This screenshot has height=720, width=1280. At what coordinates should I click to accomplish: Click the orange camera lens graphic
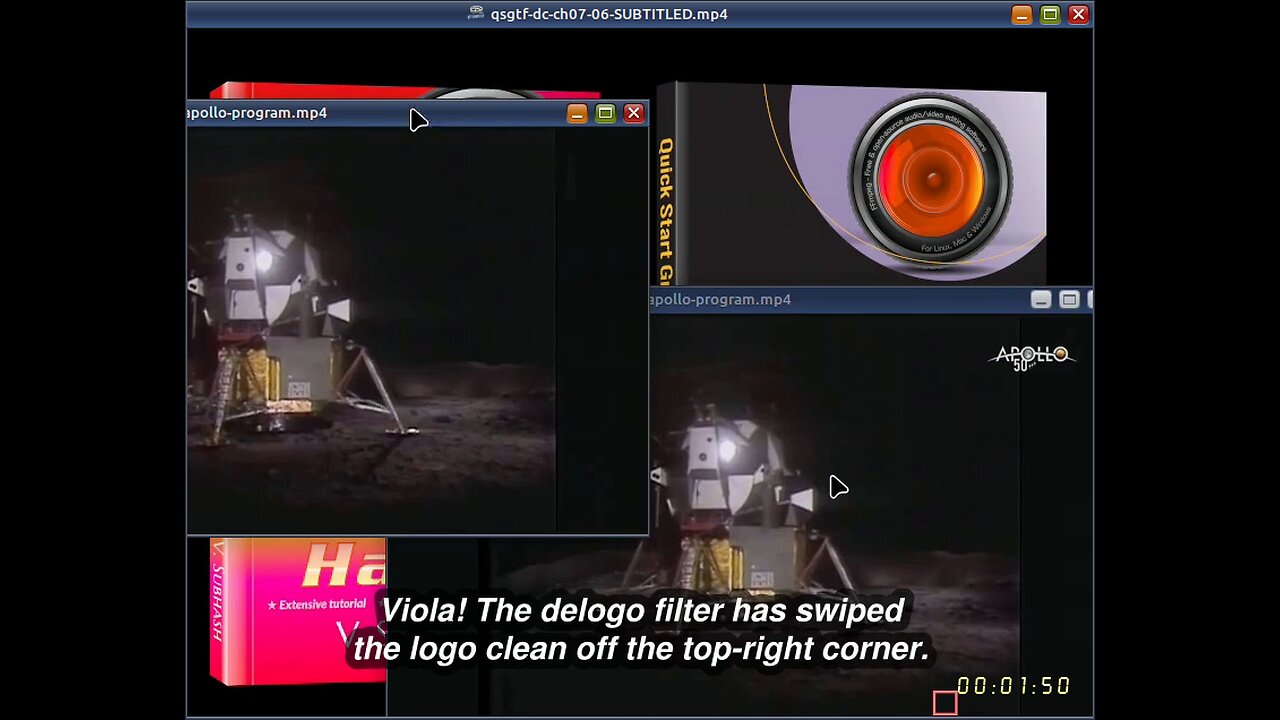932,180
